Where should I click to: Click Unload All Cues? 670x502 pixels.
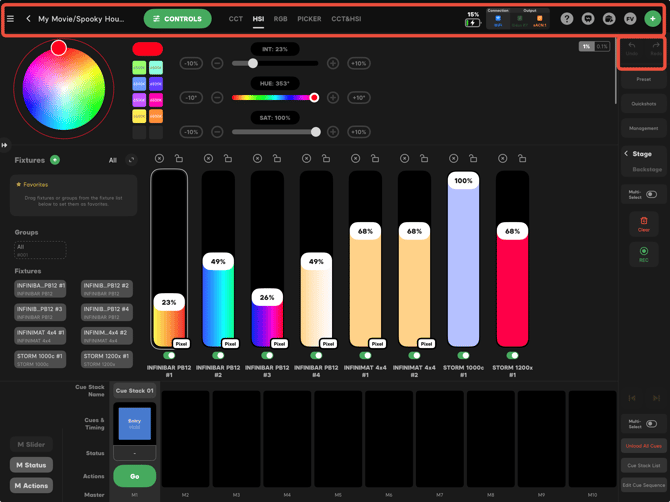644,446
